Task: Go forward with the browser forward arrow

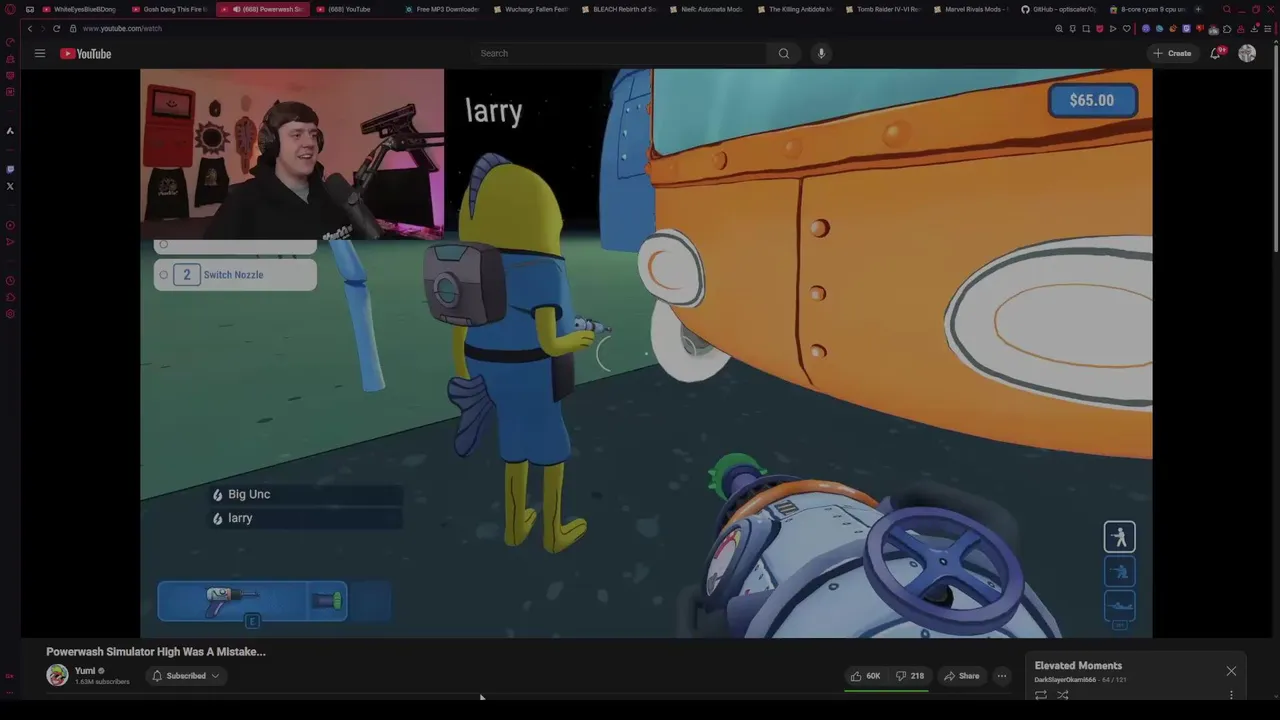Action: 43,29
